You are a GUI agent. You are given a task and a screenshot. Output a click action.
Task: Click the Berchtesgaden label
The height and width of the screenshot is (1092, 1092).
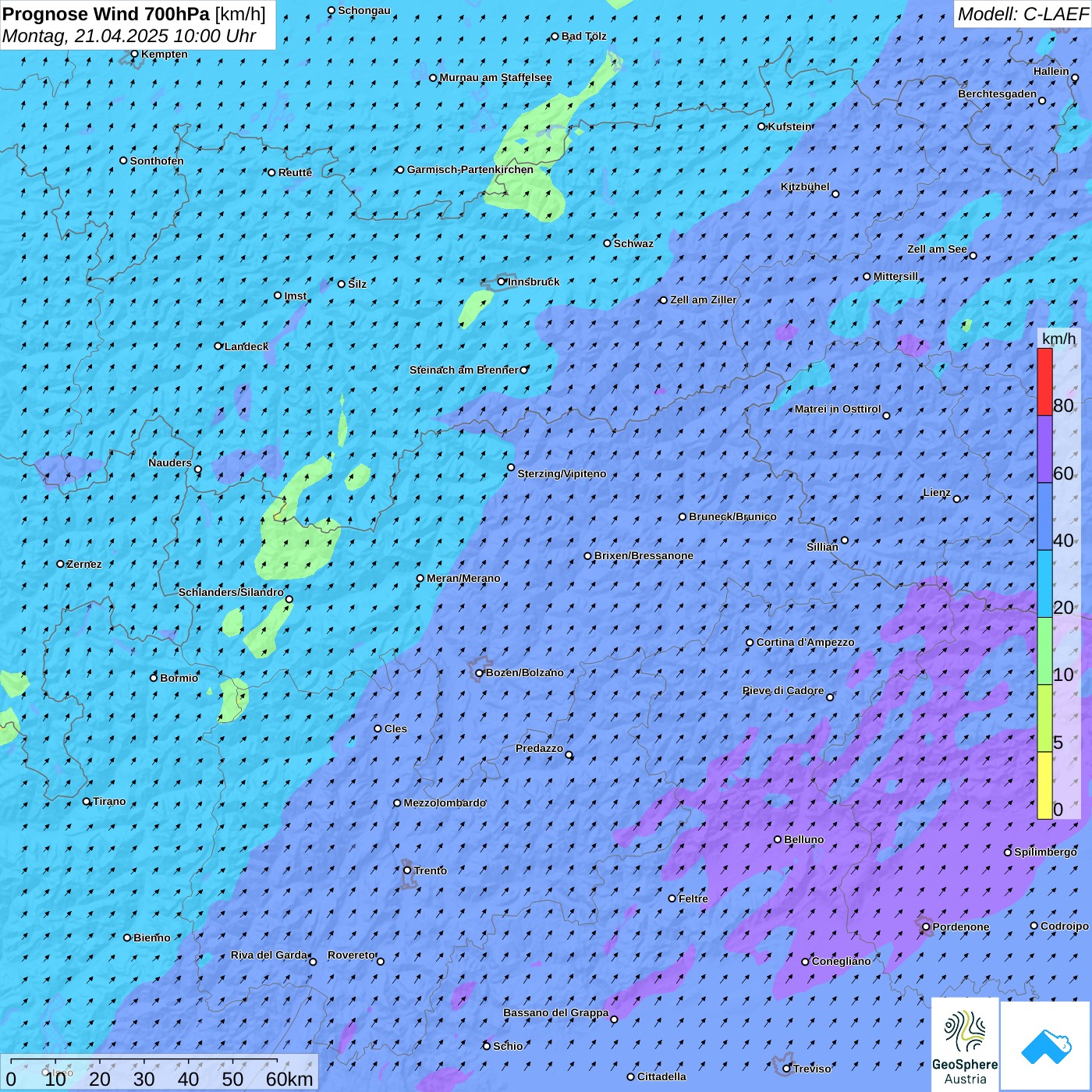(998, 94)
